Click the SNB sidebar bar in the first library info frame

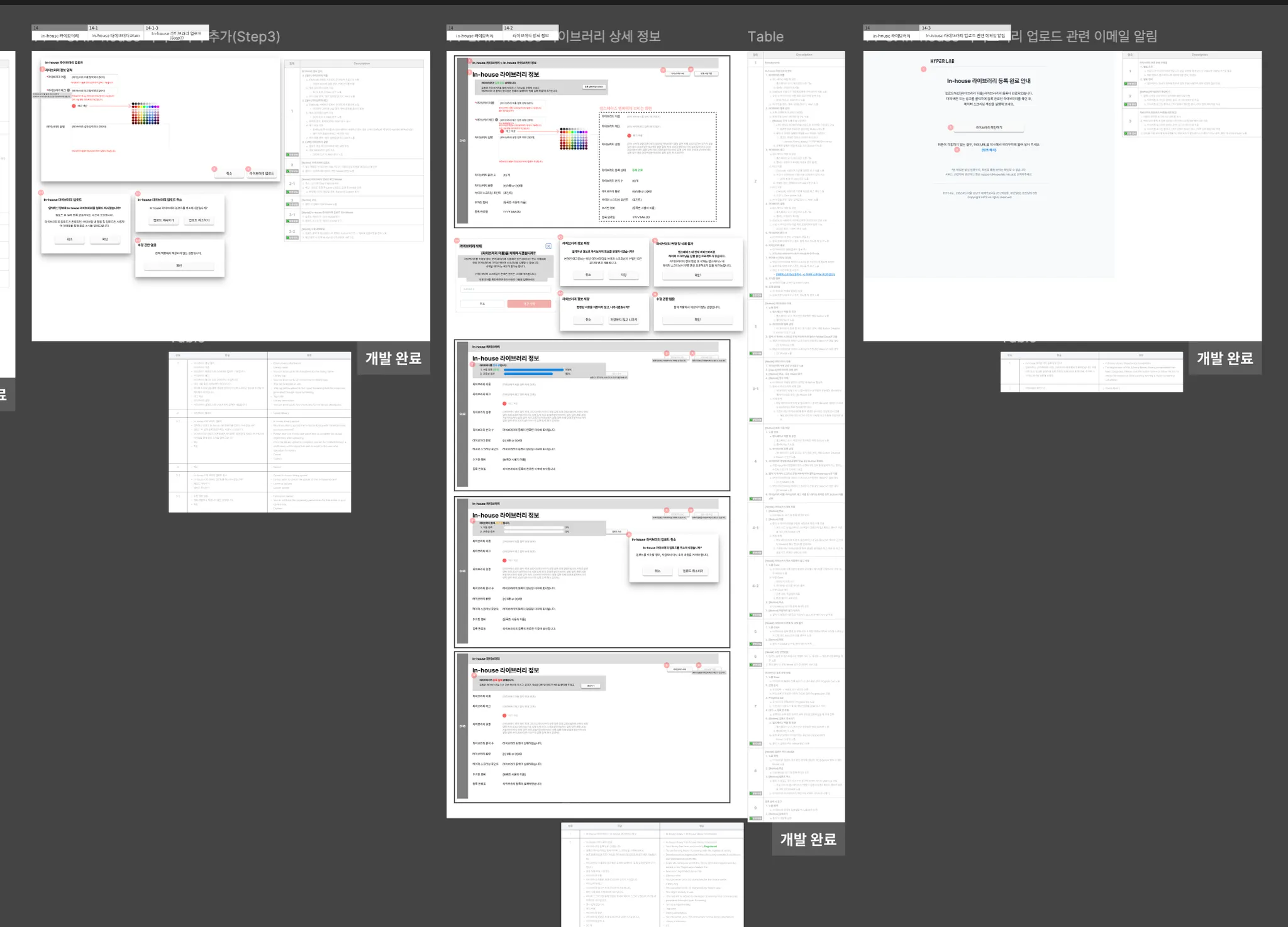point(462,140)
